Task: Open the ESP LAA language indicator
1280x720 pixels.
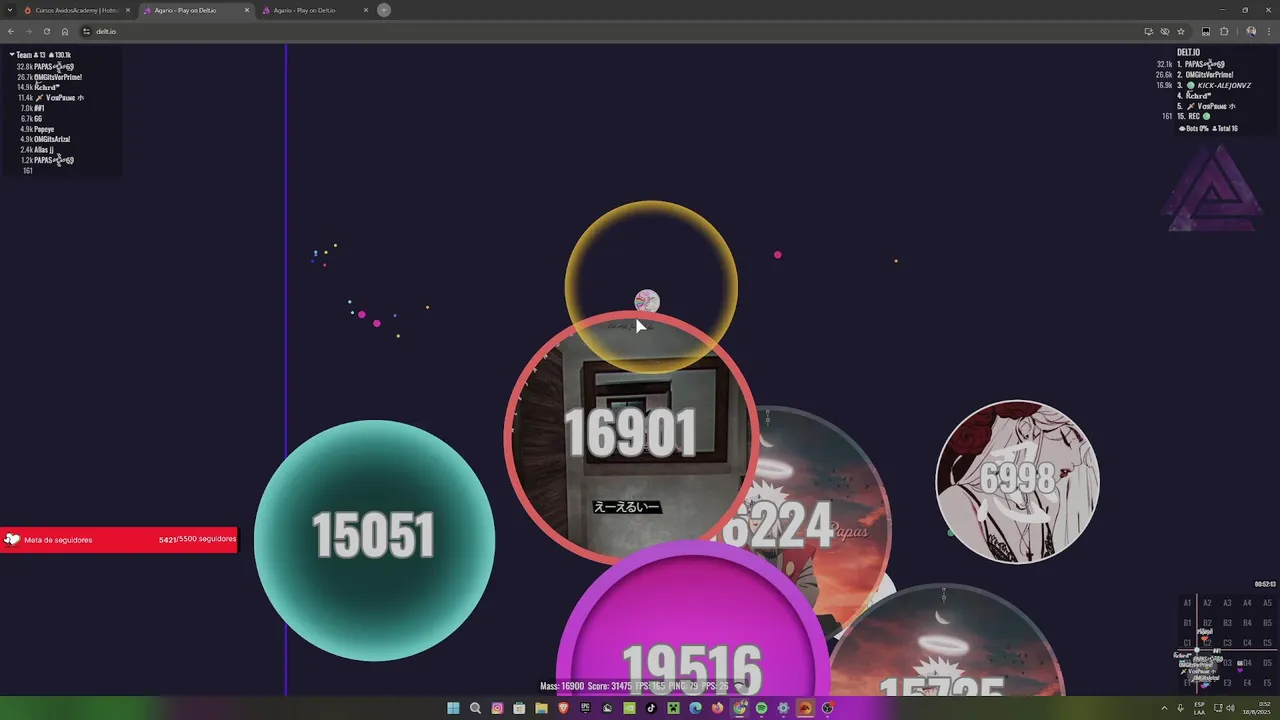Action: 1199,708
